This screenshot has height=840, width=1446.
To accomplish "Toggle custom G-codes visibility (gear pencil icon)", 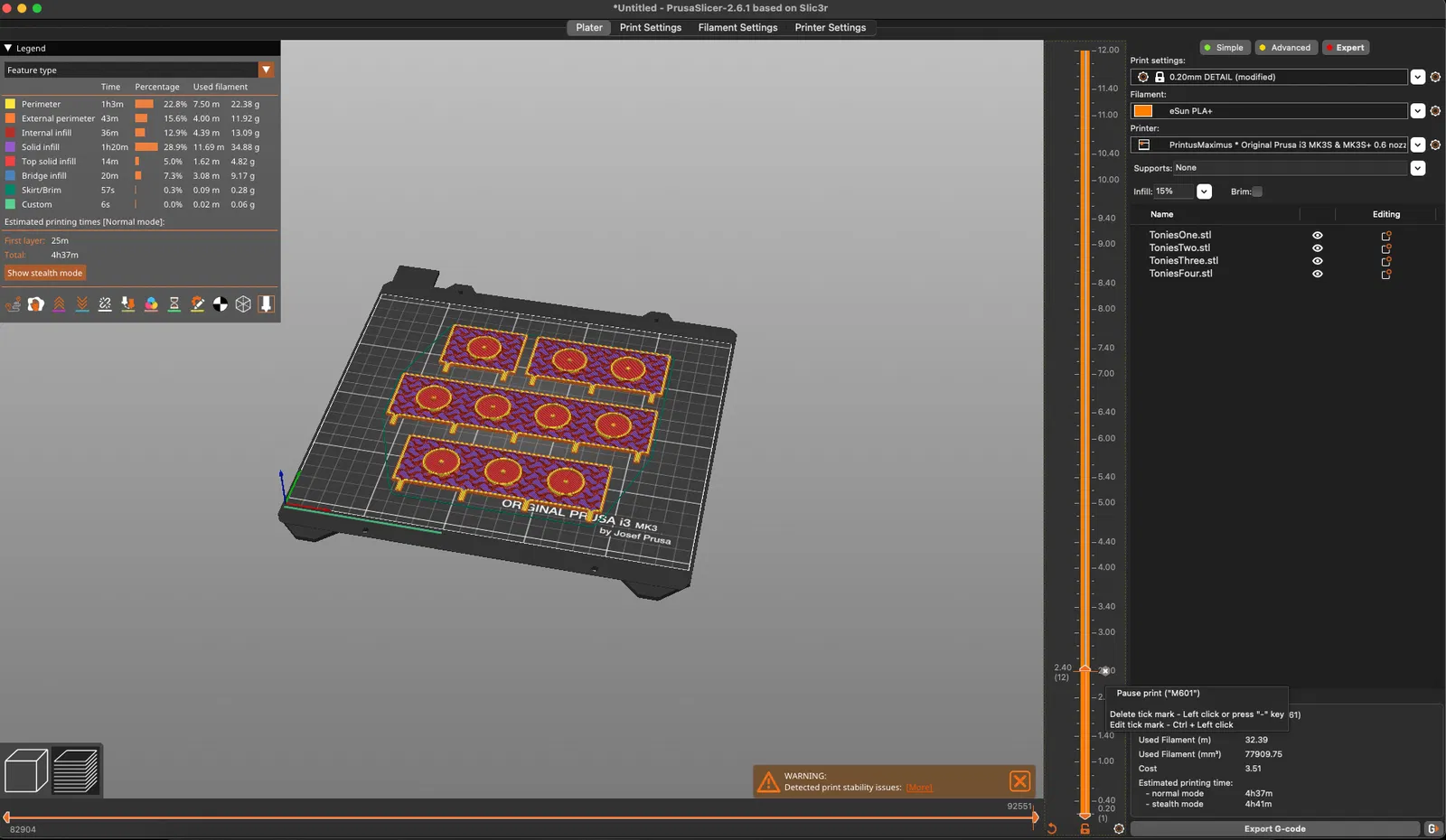I will pos(197,304).
